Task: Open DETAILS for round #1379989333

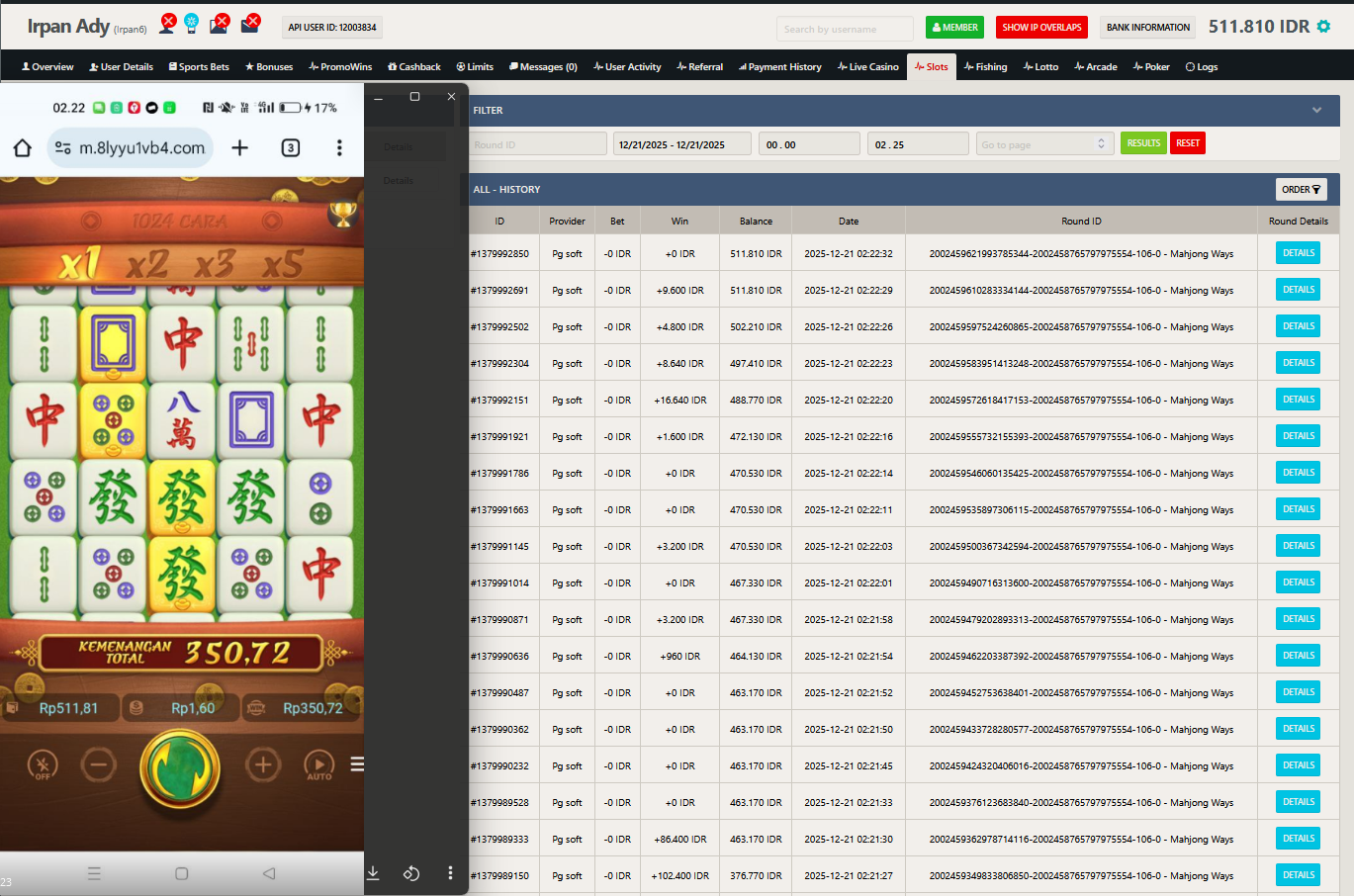Action: point(1298,839)
